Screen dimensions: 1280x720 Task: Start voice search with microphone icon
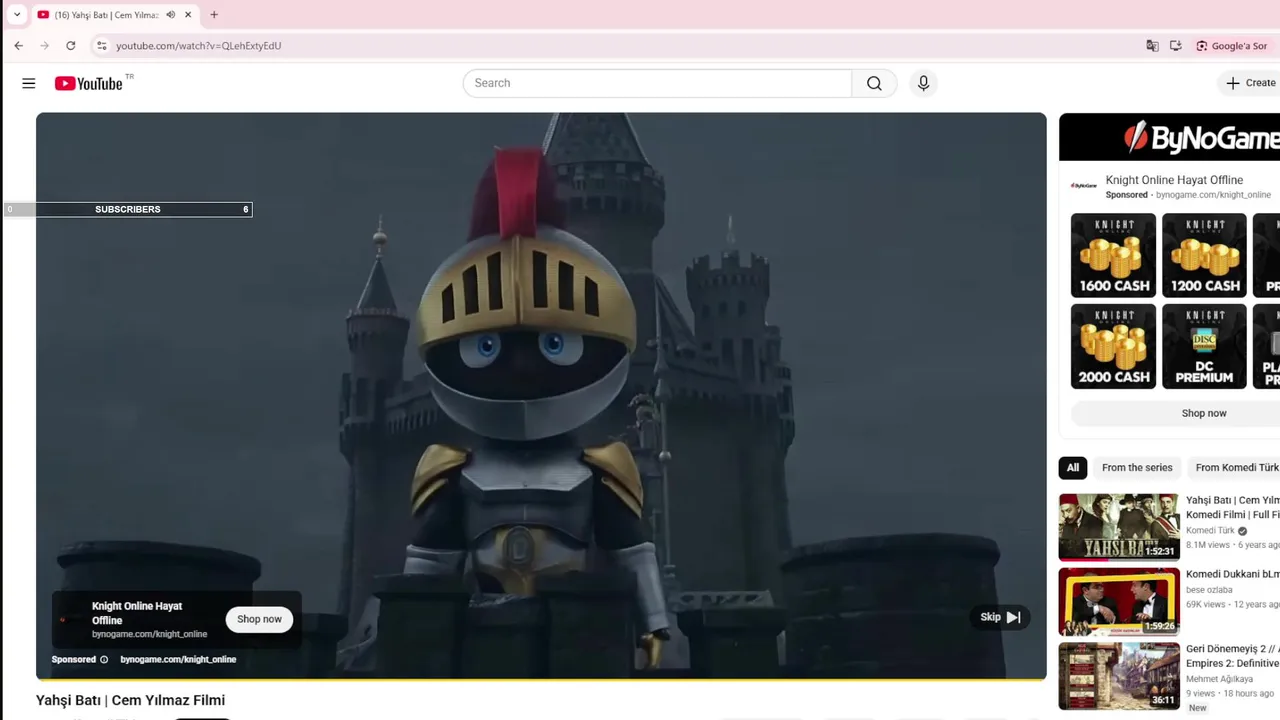[923, 83]
